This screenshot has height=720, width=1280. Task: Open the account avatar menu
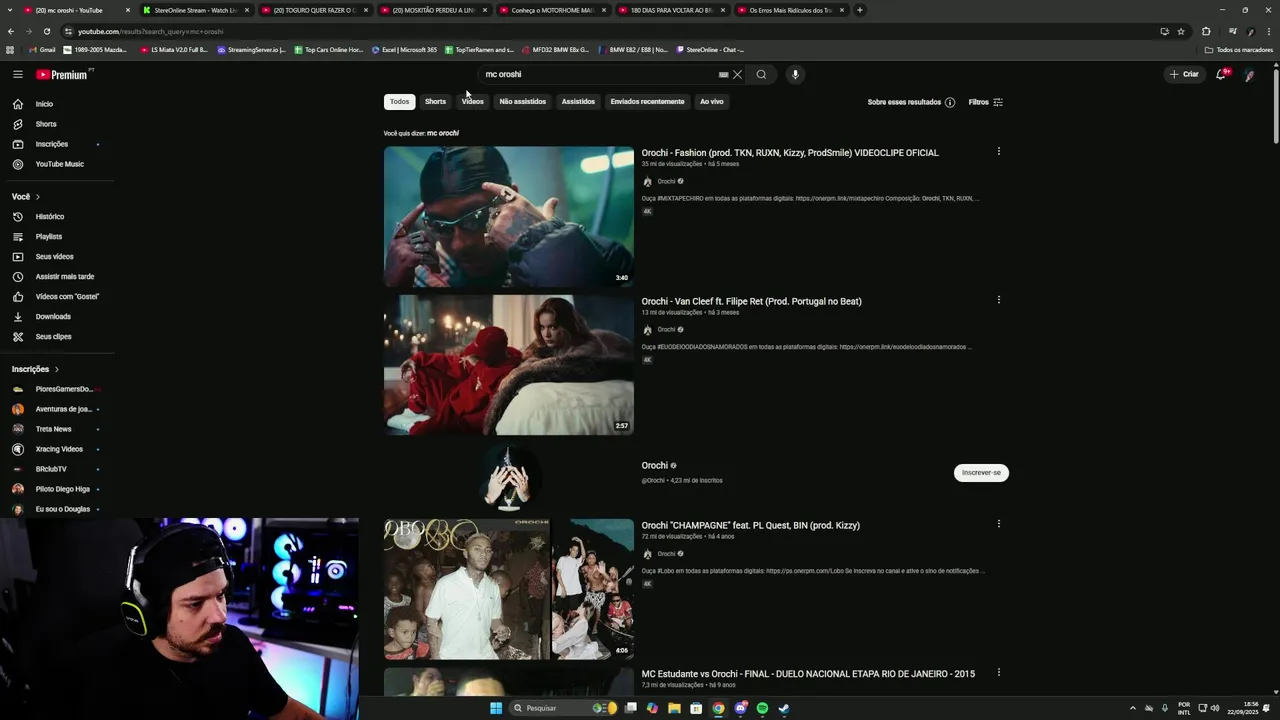pyautogui.click(x=1250, y=74)
